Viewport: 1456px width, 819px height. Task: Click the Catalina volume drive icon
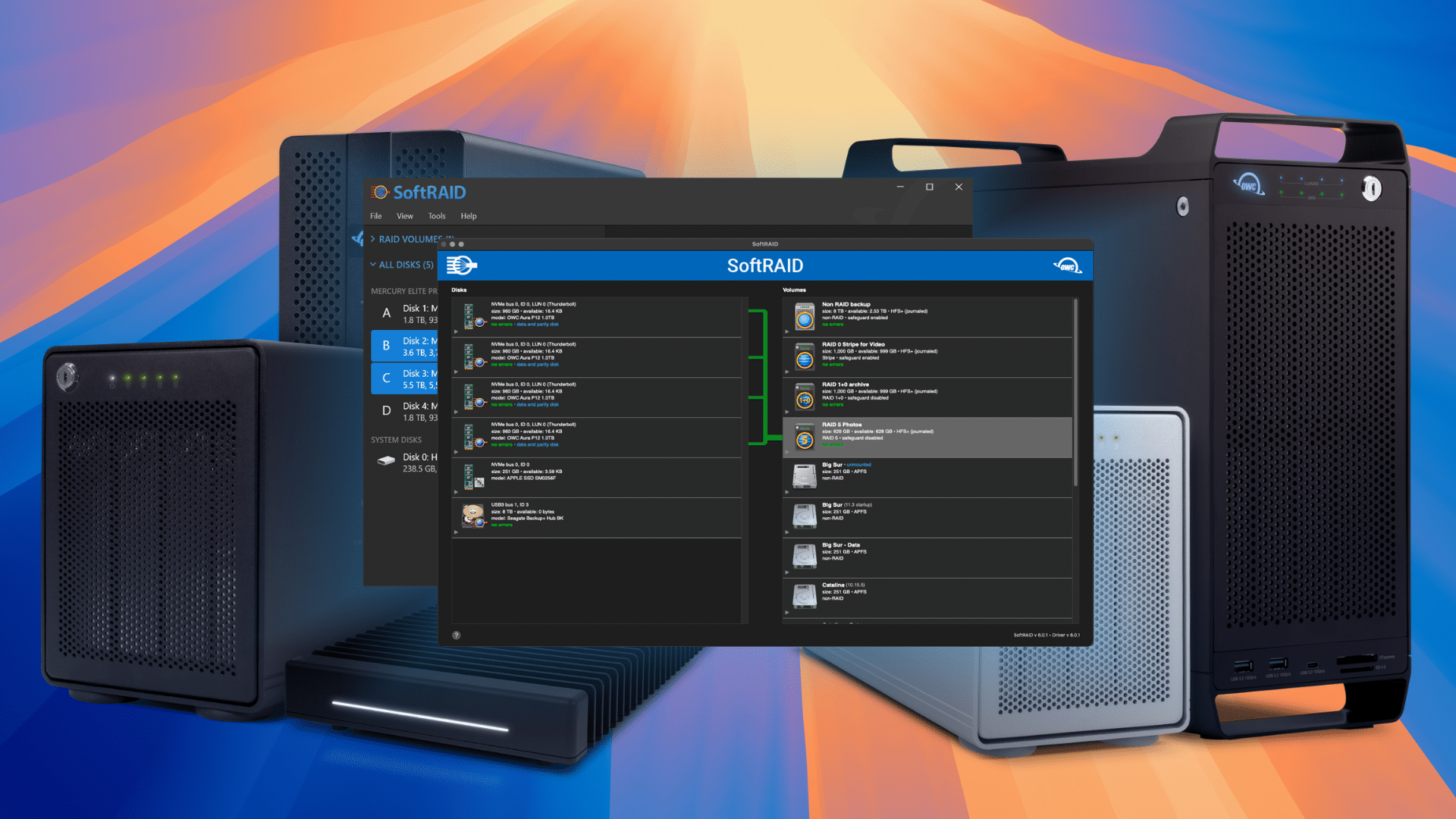805,597
